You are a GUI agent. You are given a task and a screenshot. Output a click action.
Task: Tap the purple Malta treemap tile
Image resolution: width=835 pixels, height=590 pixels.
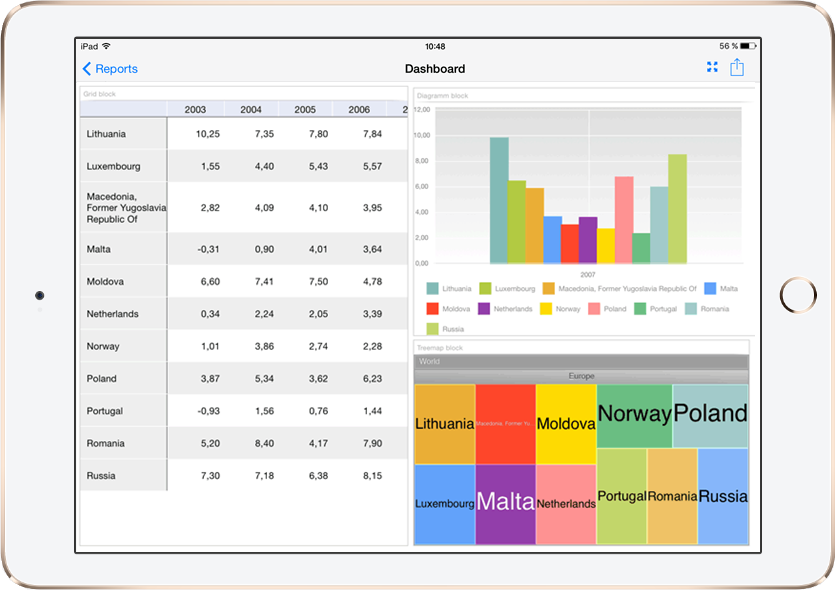505,504
